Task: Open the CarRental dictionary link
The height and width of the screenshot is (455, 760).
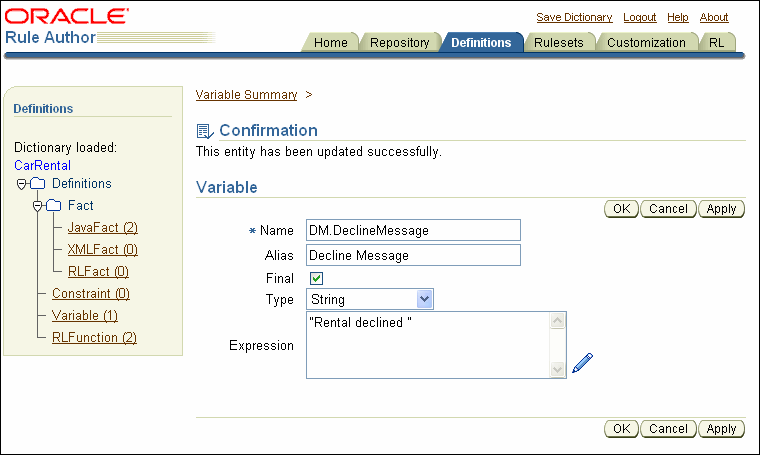Action: coord(43,165)
